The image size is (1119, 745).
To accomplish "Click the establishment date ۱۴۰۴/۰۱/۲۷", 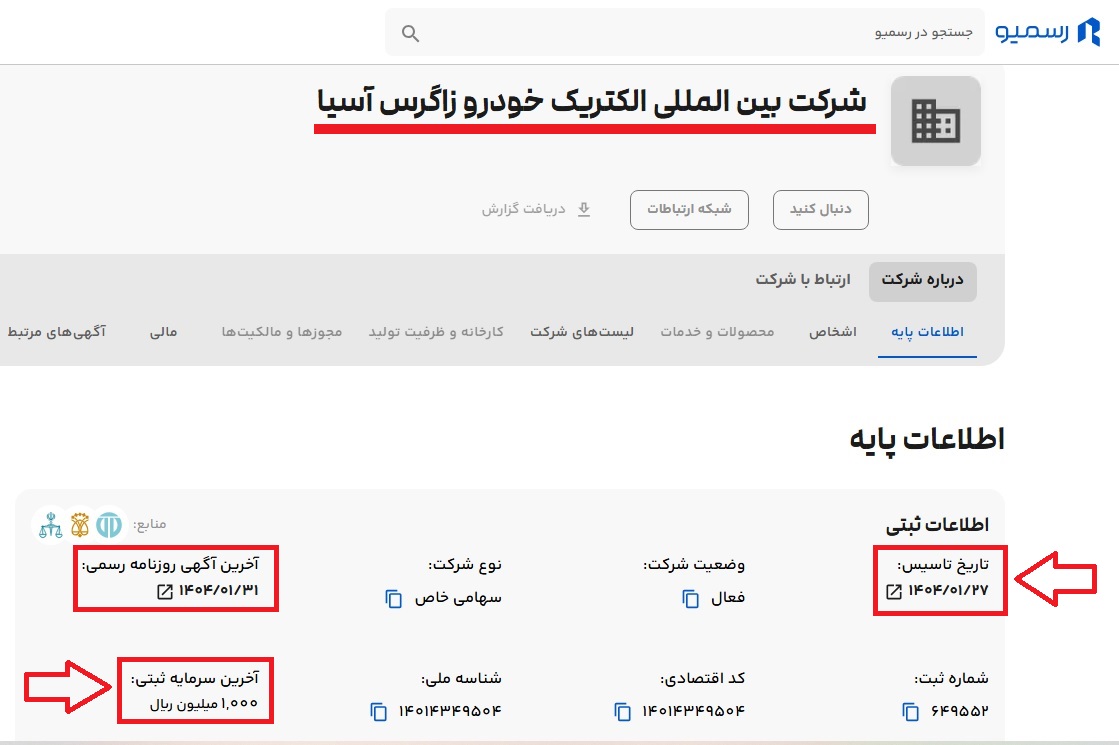I will click(948, 591).
